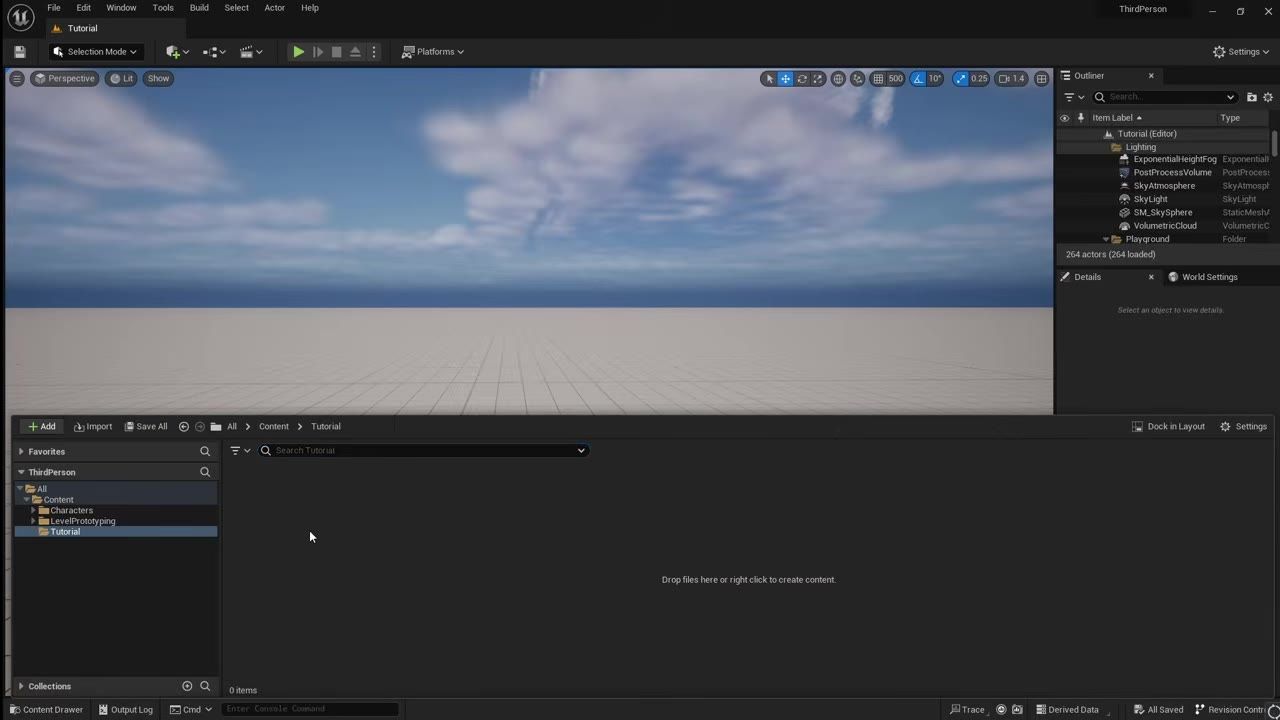
Task: Open the quick add content cube menu
Action: pyautogui.click(x=177, y=52)
